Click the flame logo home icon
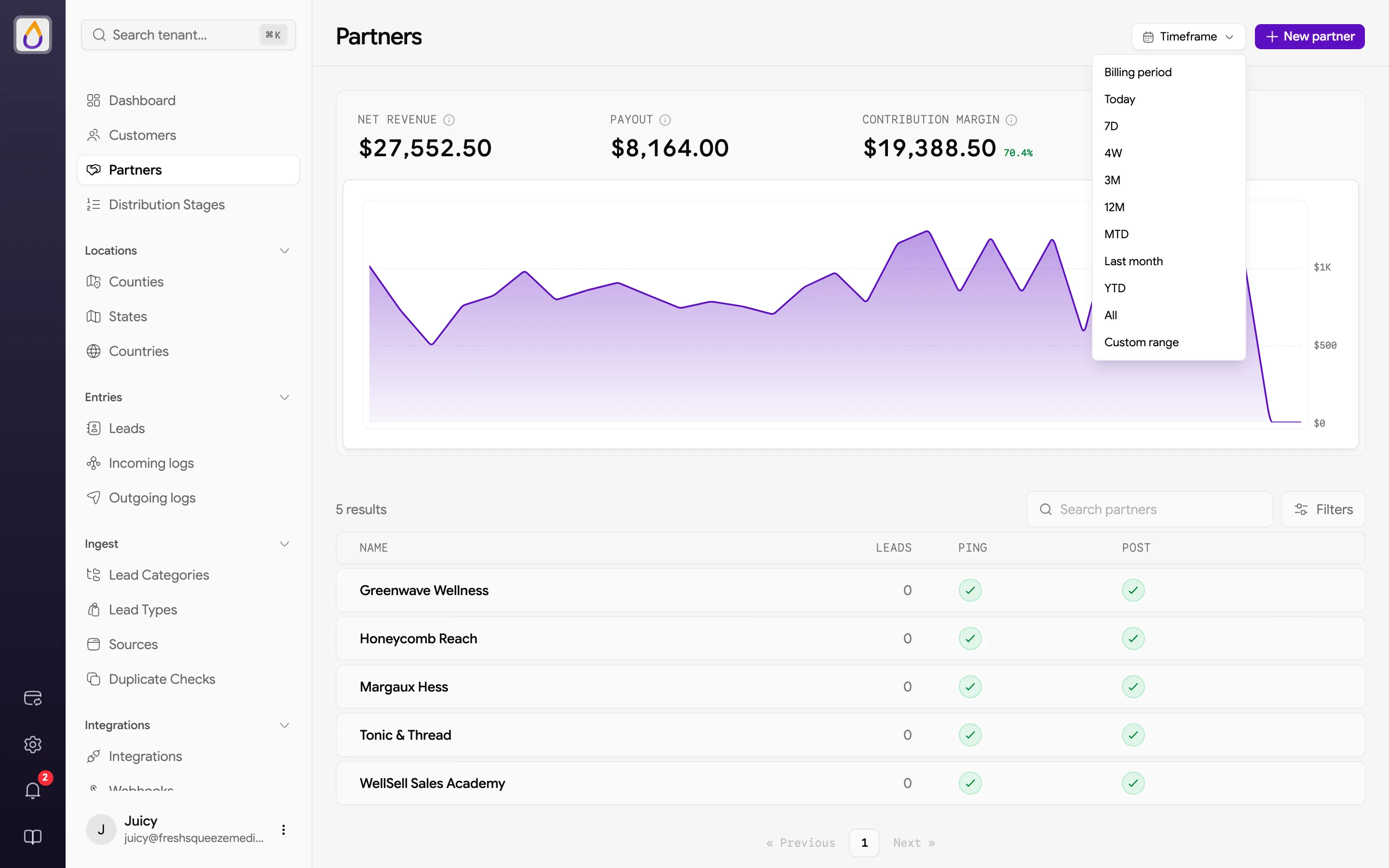This screenshot has width=1389, height=868. pyautogui.click(x=33, y=34)
